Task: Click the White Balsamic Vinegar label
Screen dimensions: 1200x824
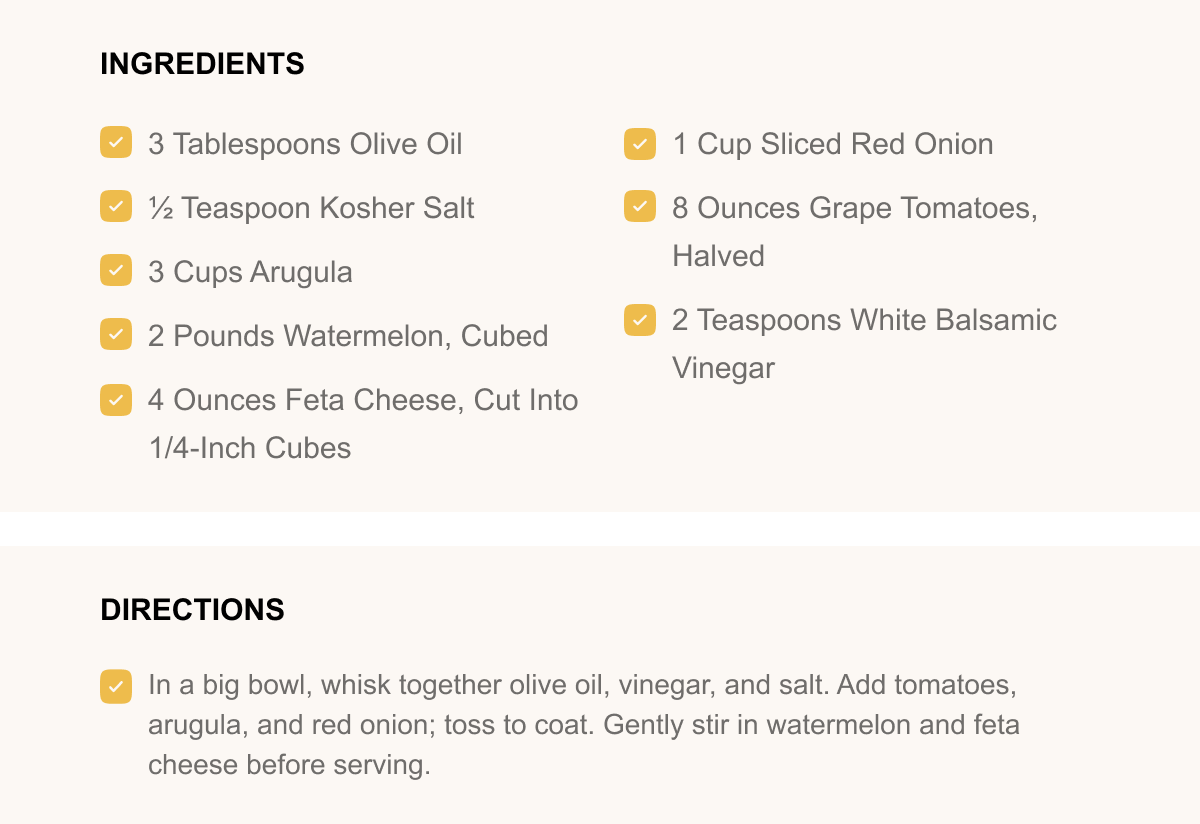Action: [864, 320]
